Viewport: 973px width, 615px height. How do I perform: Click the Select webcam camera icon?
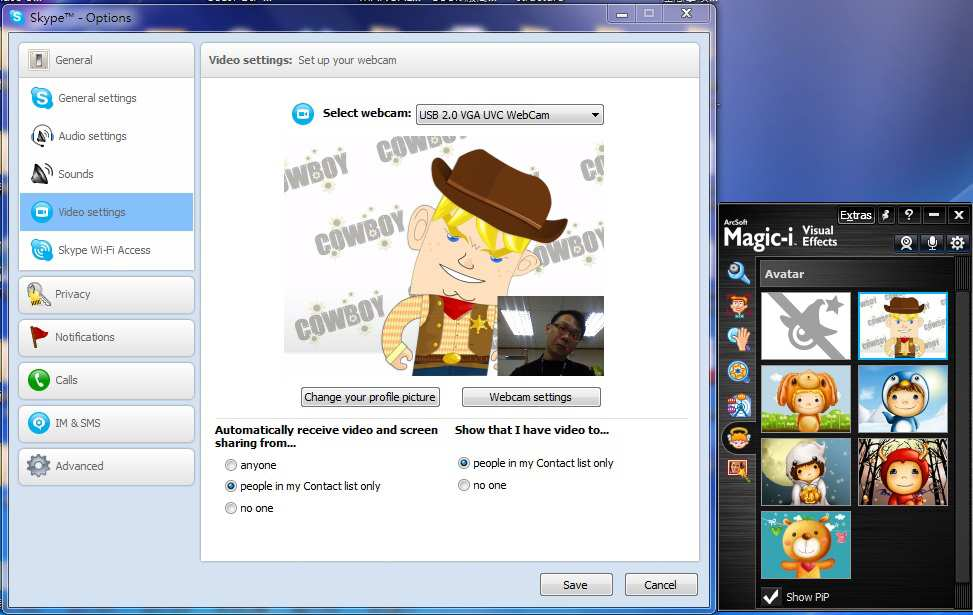[x=303, y=114]
